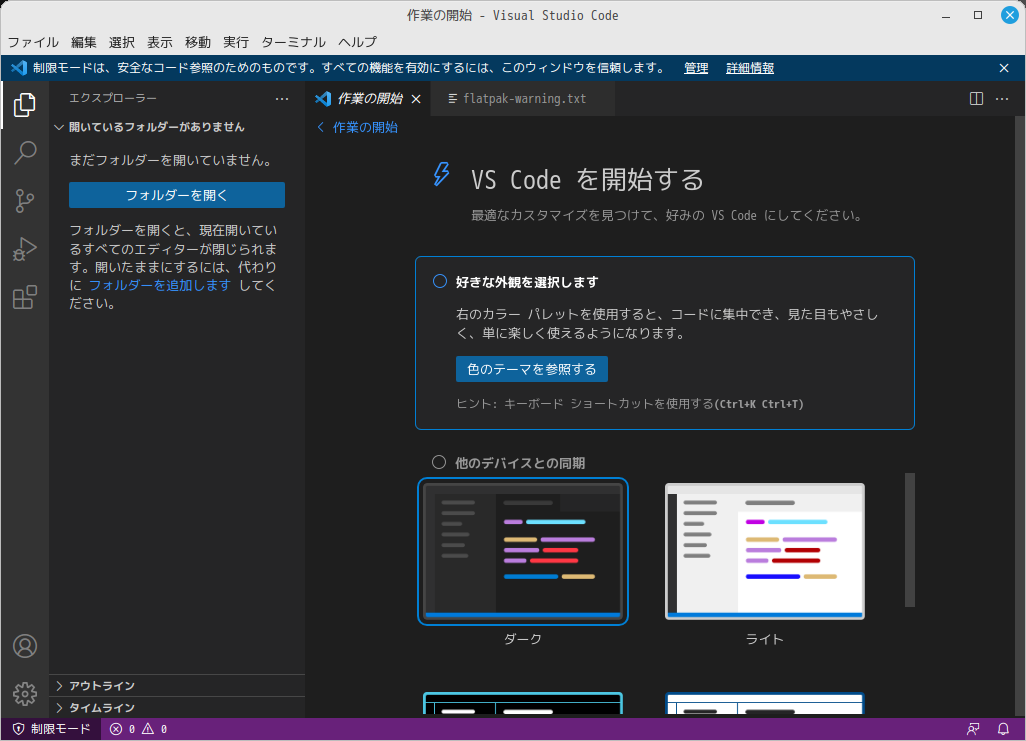Screen dimensions: 1026x741
Task: Open the Search view in activity bar
Action: click(25, 153)
